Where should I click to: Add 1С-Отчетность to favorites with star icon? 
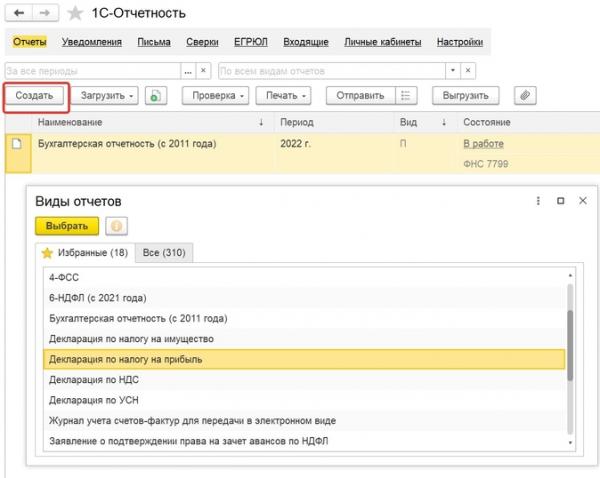(75, 13)
